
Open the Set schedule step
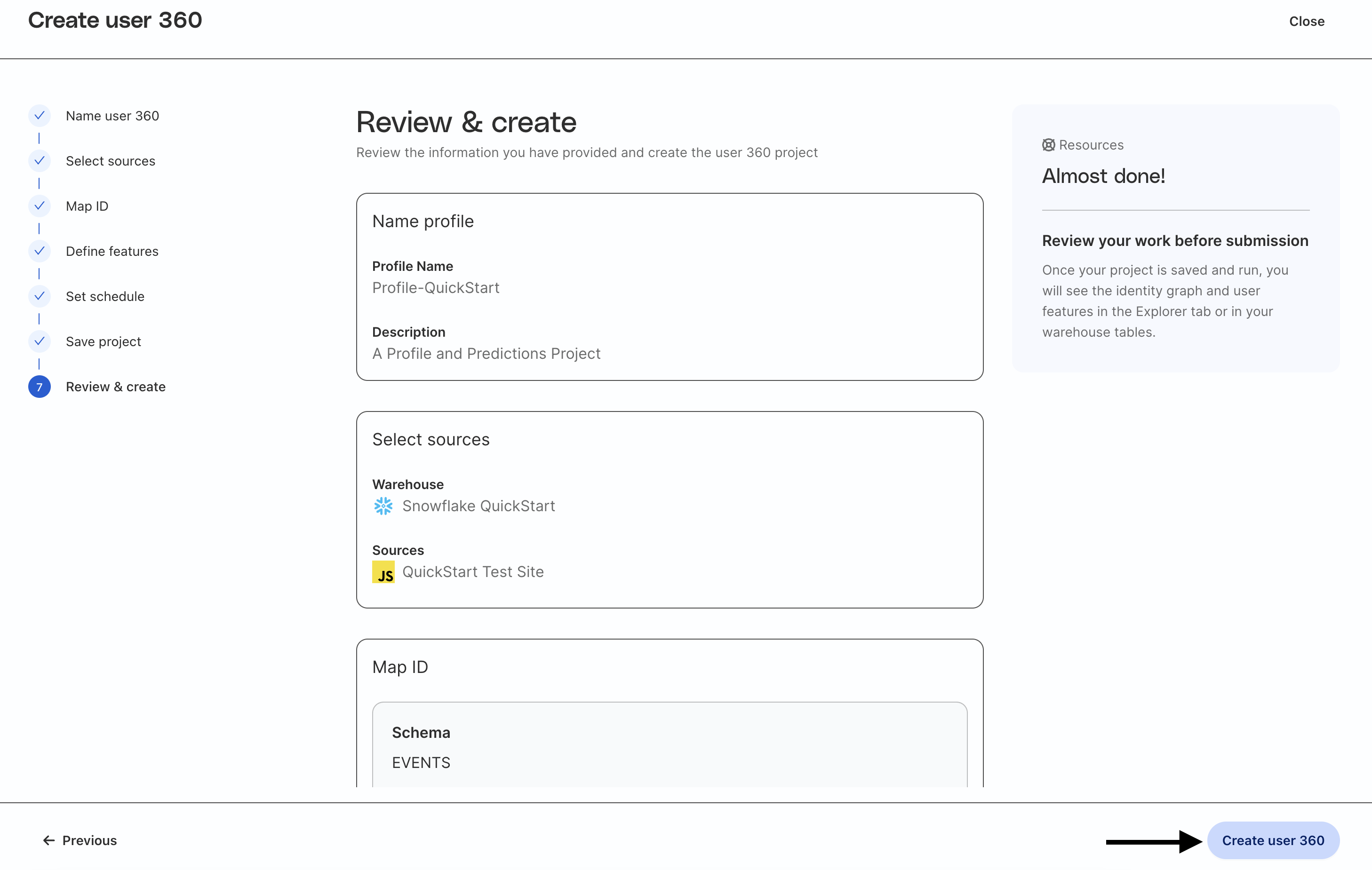[105, 296]
